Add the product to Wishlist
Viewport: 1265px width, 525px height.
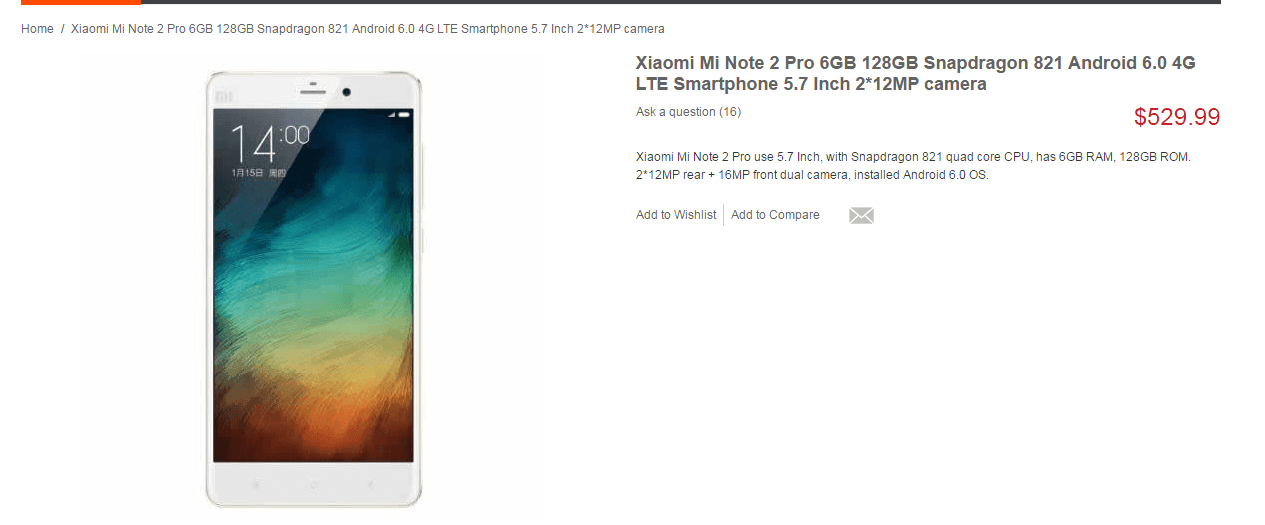pos(676,215)
